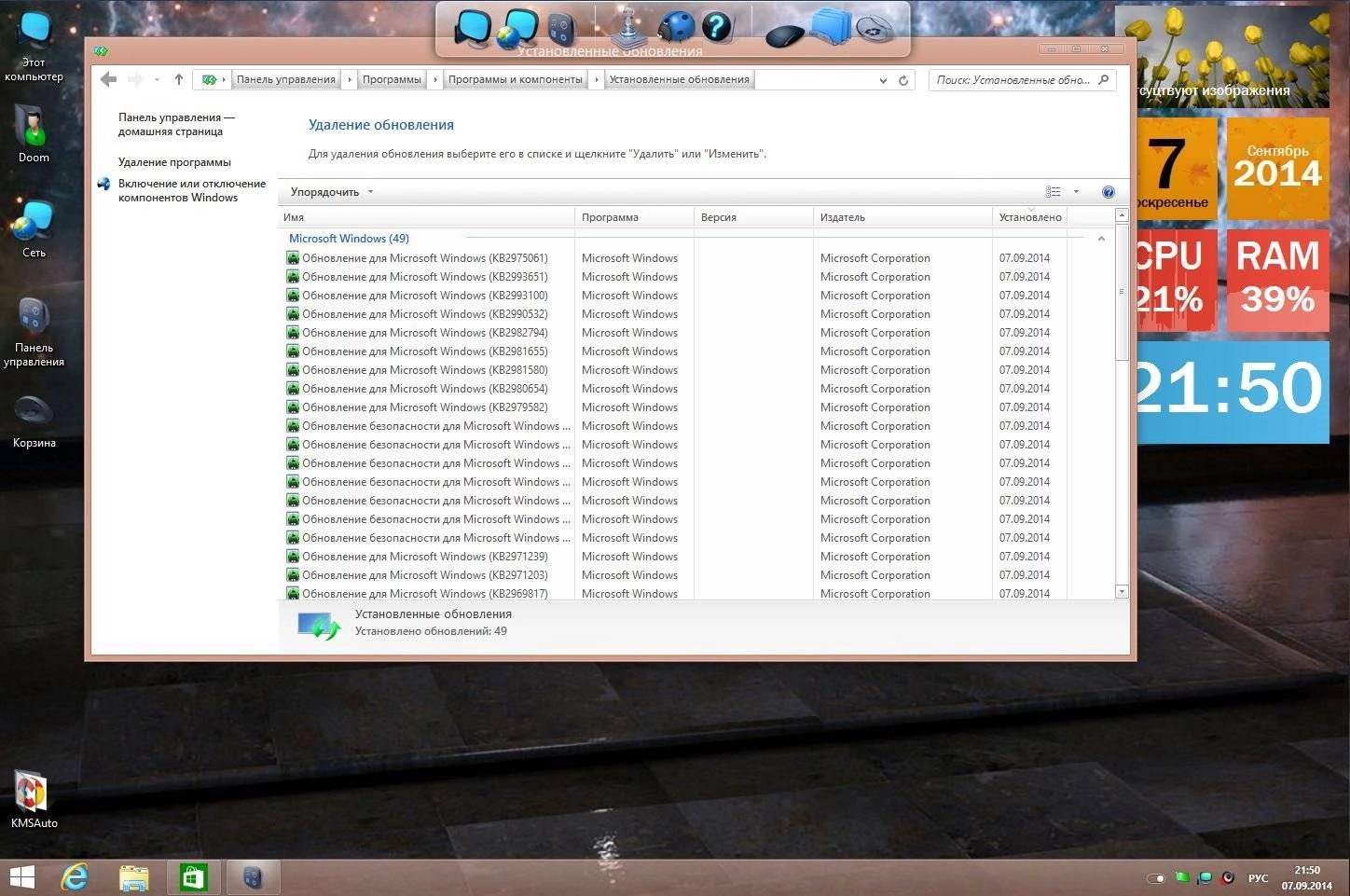Open File Explorer from the taskbar
The image size is (1350, 896).
(134, 877)
